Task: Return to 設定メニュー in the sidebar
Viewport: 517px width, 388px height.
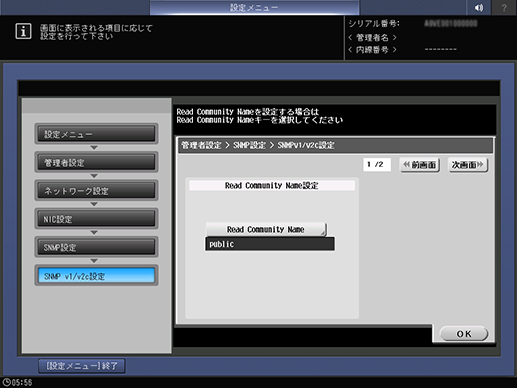Action: [x=96, y=134]
